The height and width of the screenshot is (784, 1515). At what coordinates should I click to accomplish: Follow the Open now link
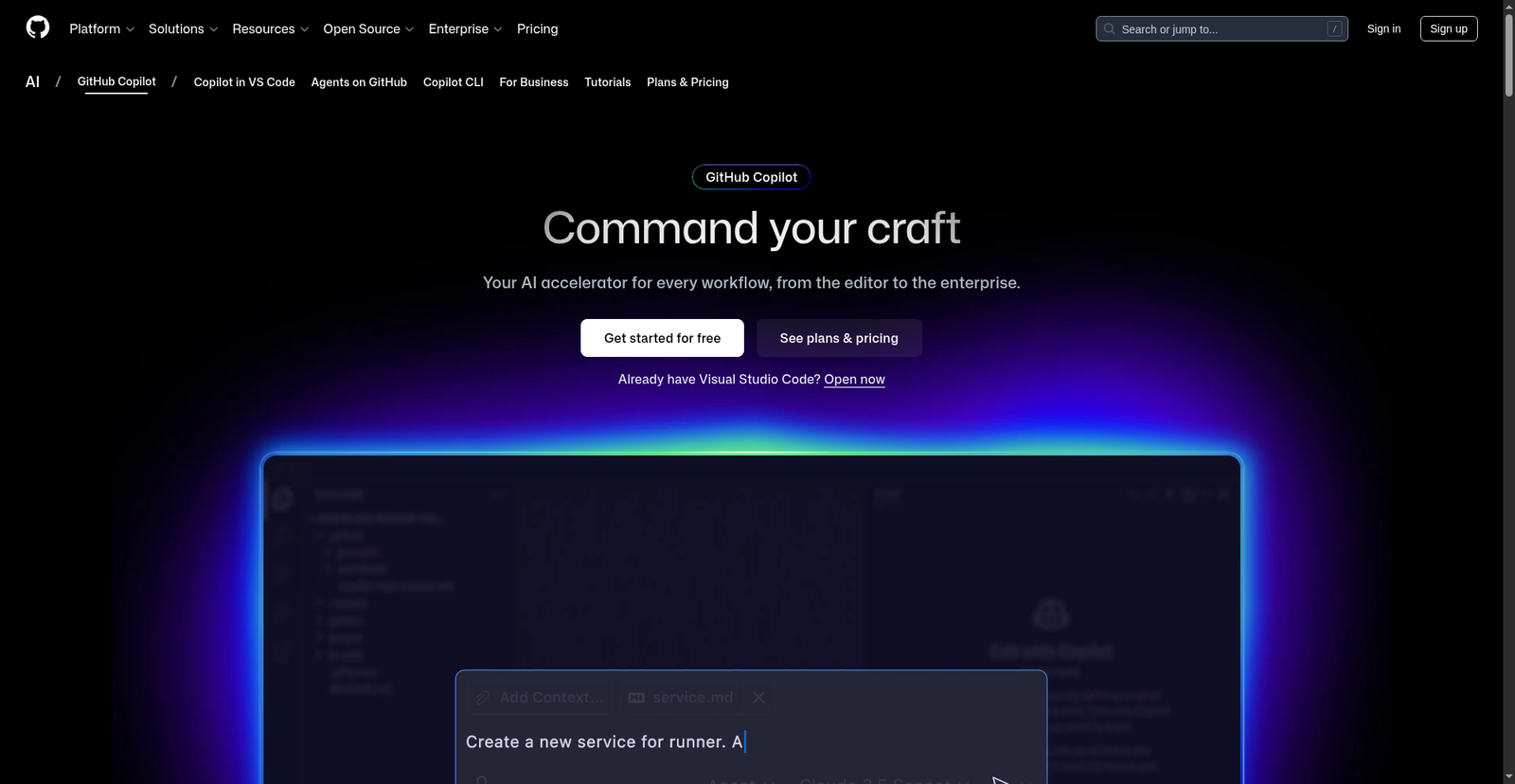tap(854, 380)
